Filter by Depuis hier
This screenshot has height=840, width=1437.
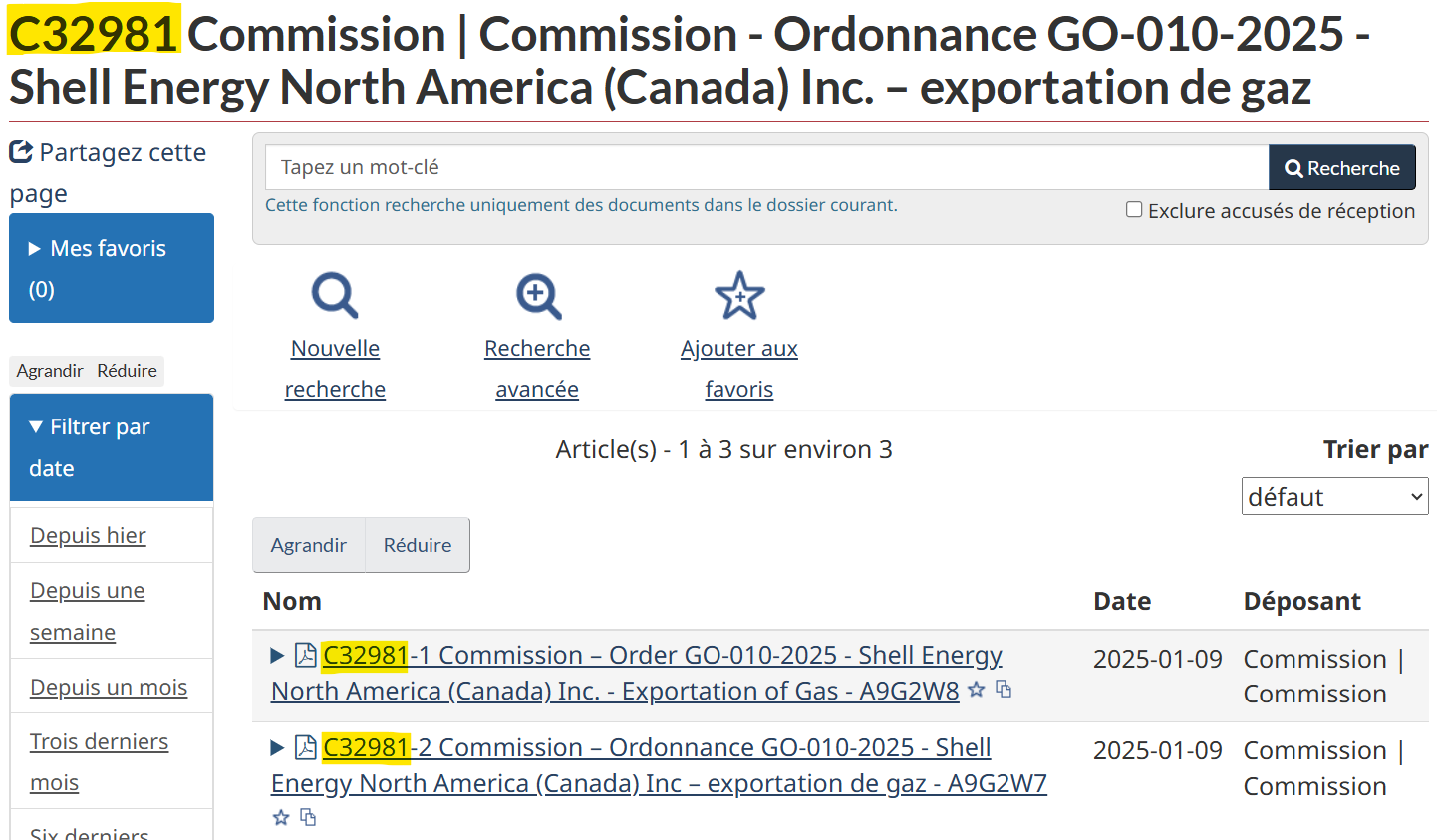88,535
